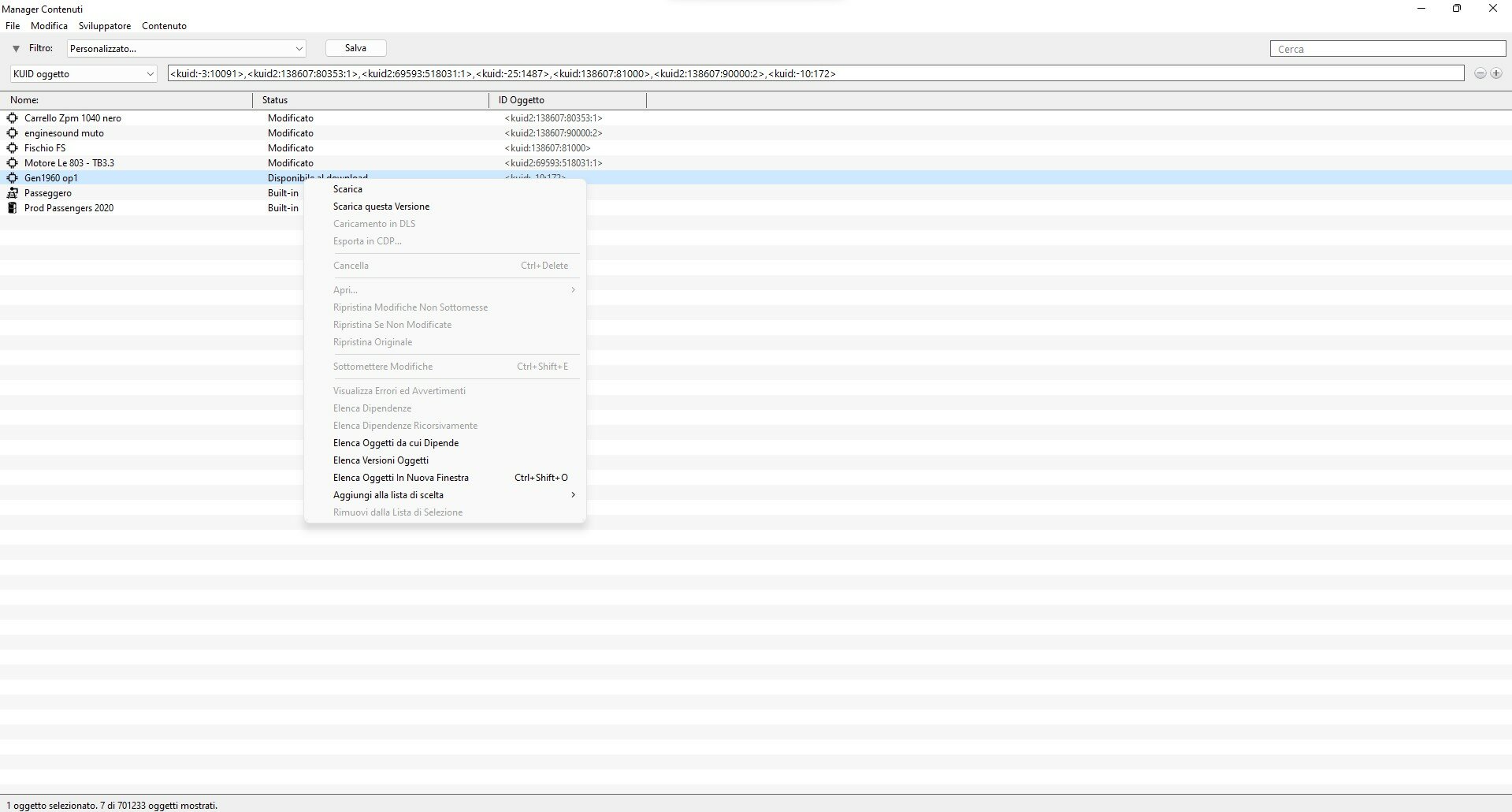Viewport: 1512px width, 812px height.
Task: Open the Personalizzato filter dropdown
Action: point(187,49)
